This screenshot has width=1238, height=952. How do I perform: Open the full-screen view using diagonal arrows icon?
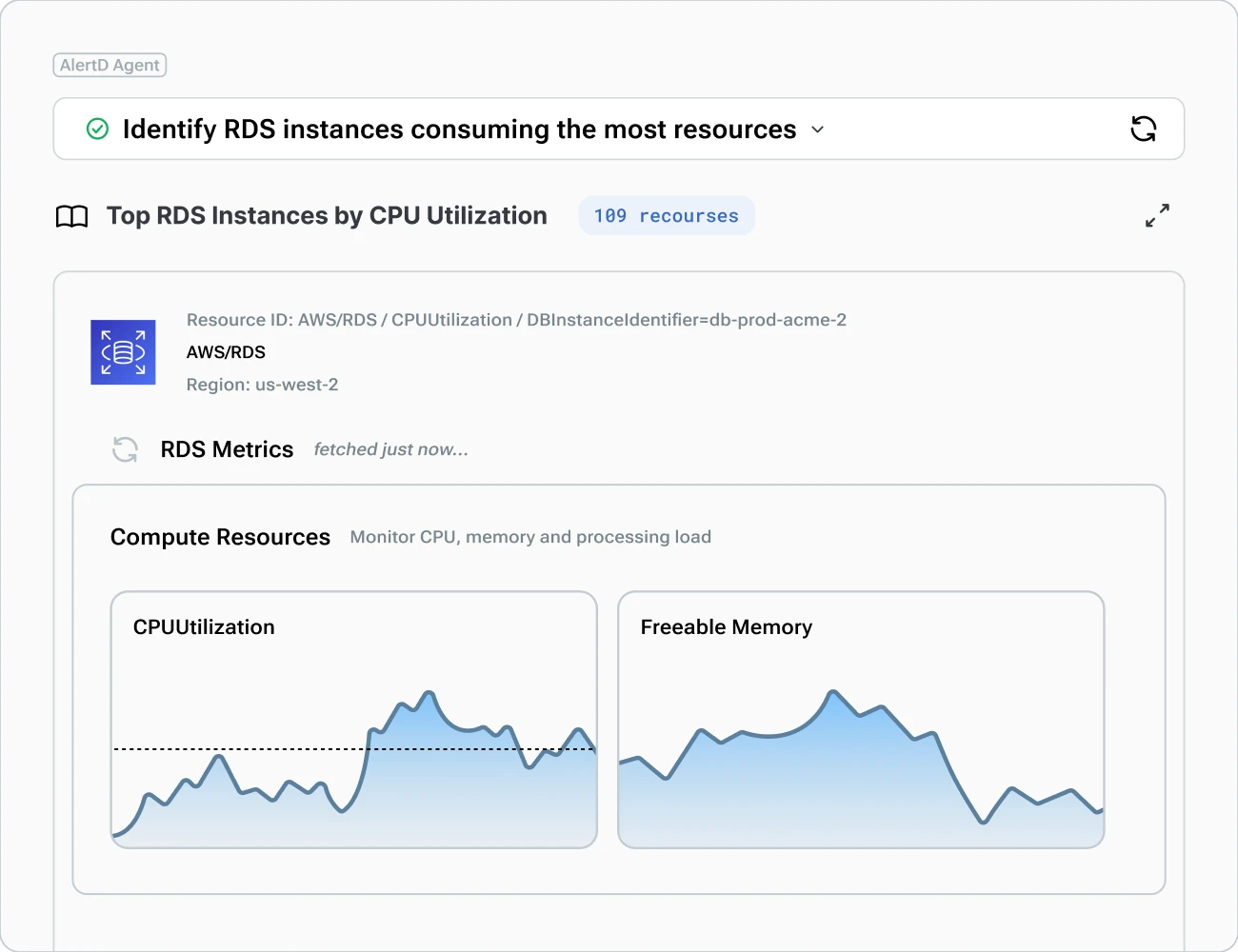pos(1156,215)
